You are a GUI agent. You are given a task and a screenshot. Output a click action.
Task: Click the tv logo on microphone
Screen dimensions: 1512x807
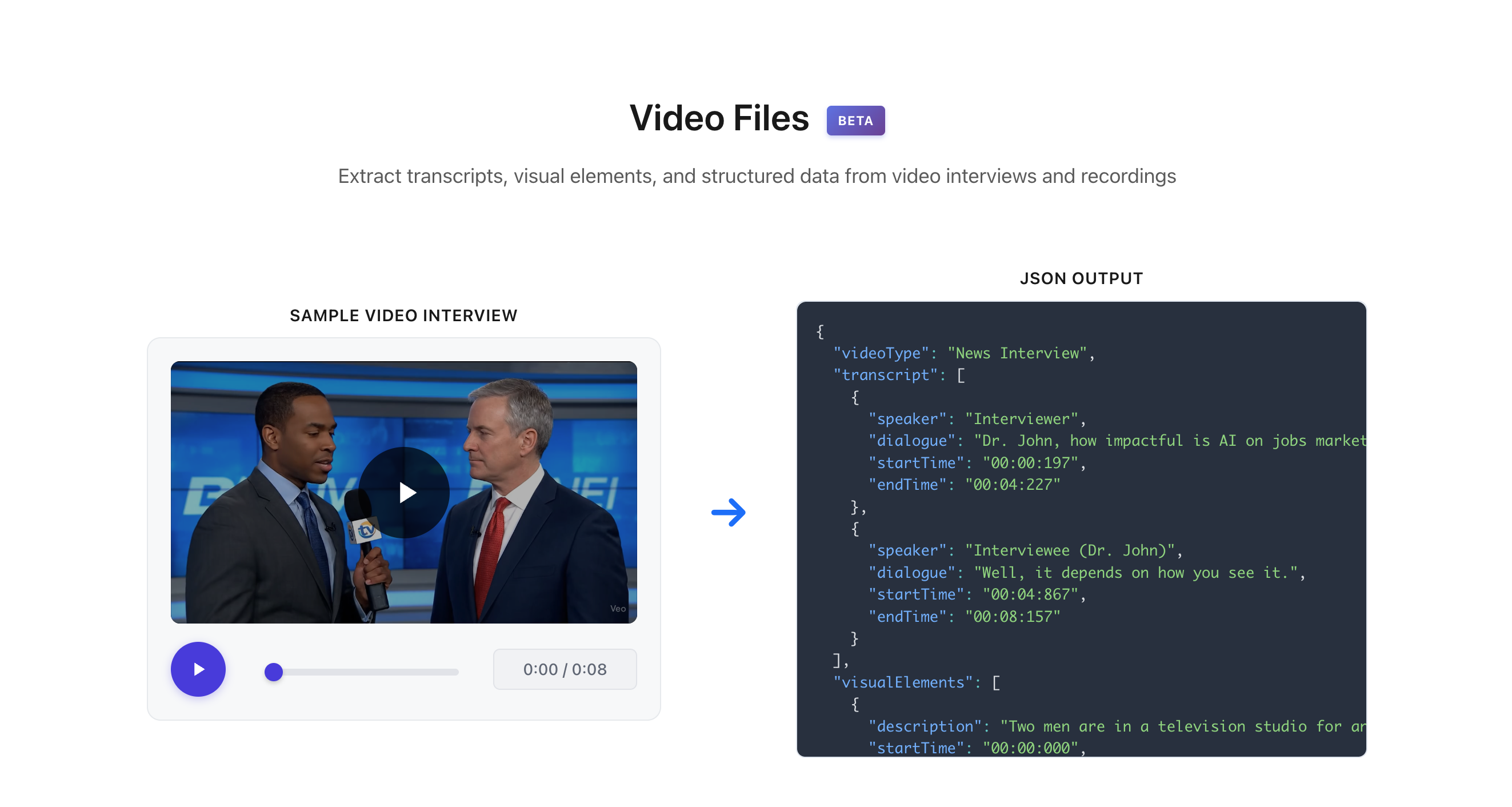click(x=366, y=530)
